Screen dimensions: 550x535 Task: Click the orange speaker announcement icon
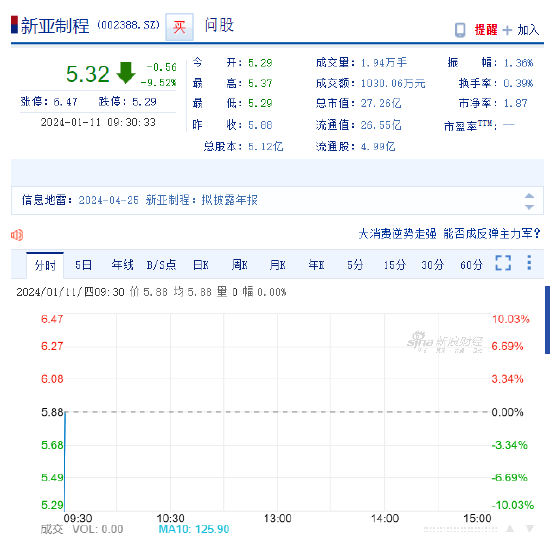click(x=17, y=235)
